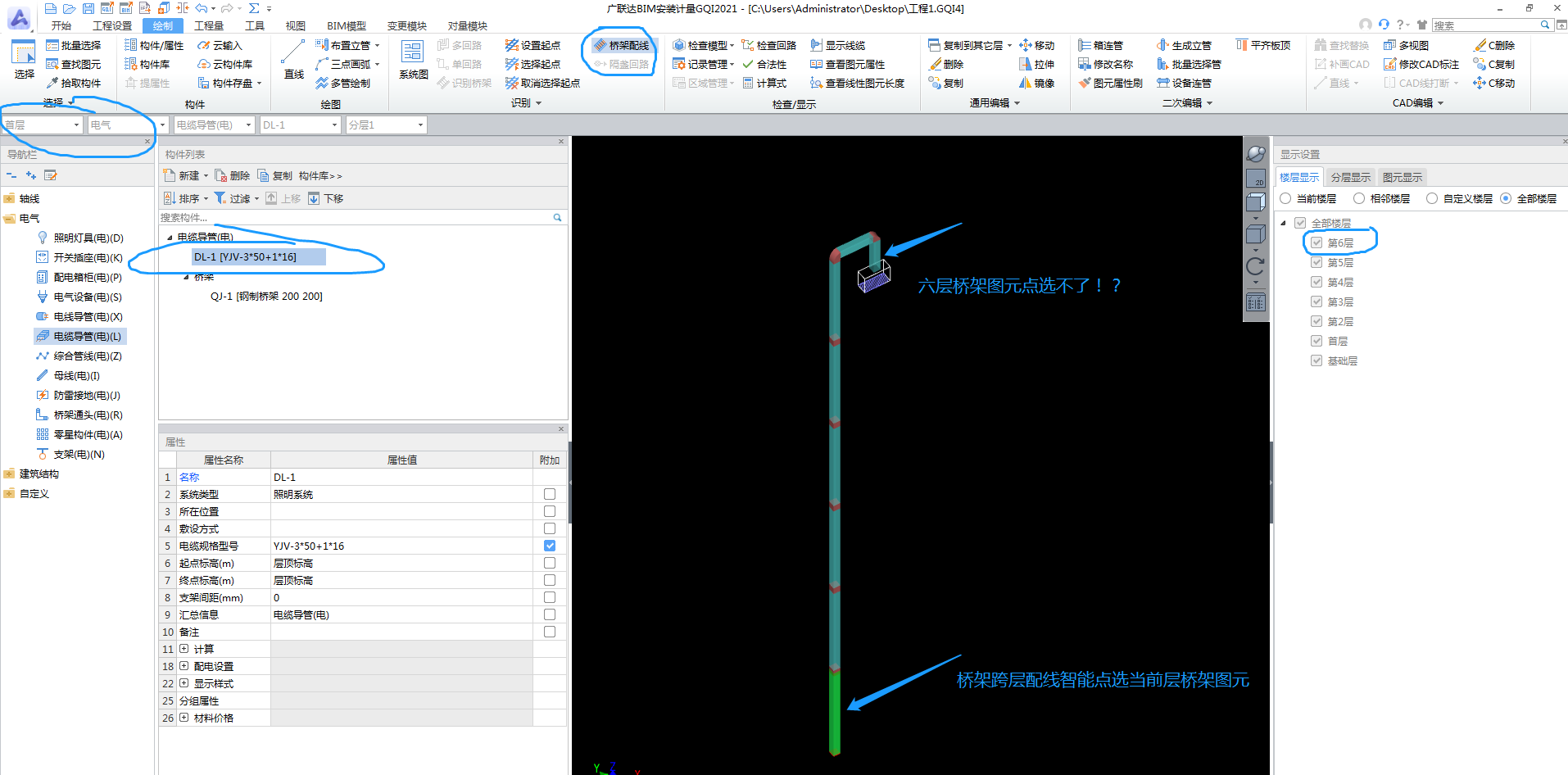
Task: Click 多管绘制 tool
Action: (343, 83)
